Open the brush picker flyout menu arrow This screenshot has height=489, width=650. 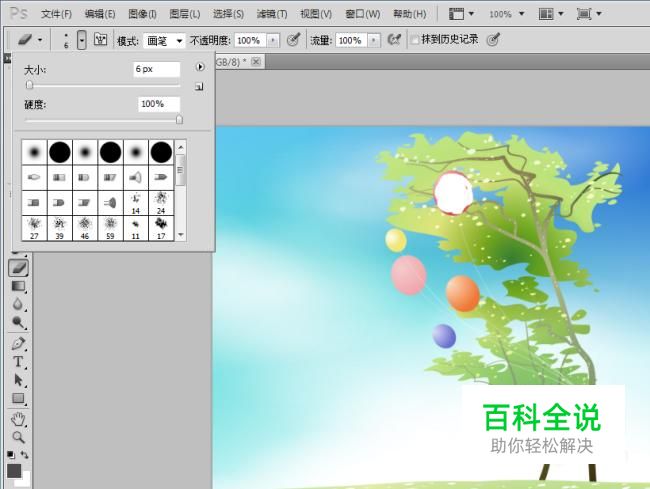click(200, 67)
